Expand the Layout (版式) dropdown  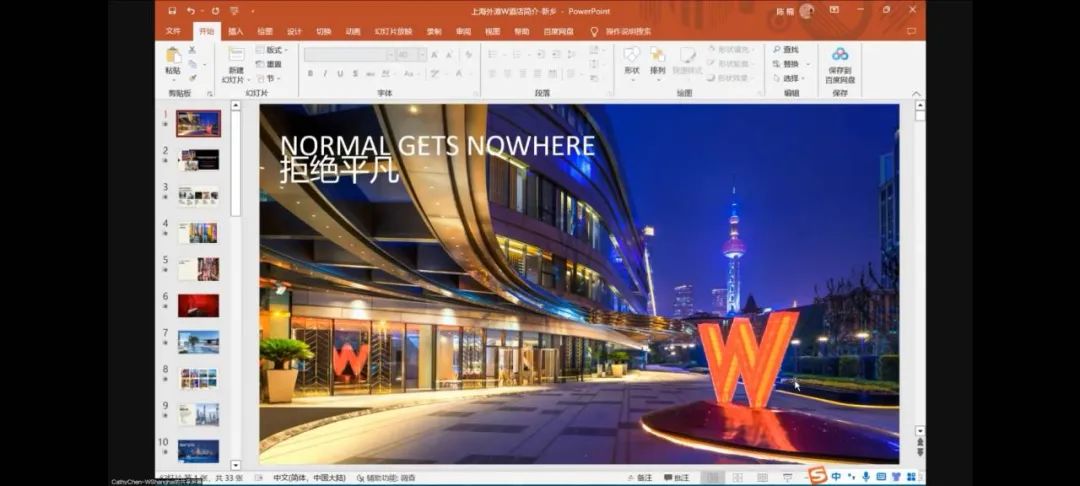coord(269,49)
